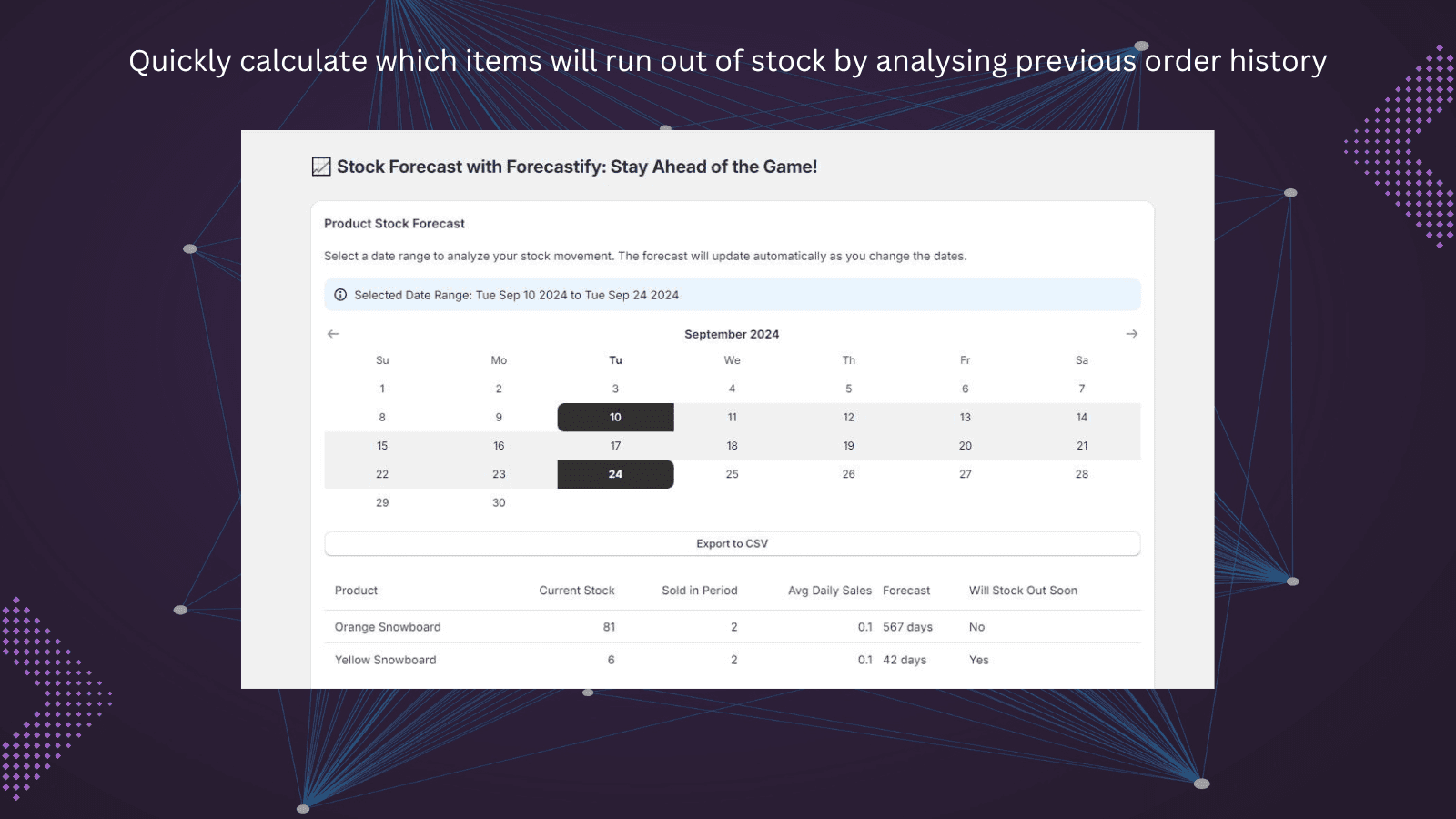The width and height of the screenshot is (1456, 819).
Task: Click the September 2024 month label
Action: click(732, 334)
